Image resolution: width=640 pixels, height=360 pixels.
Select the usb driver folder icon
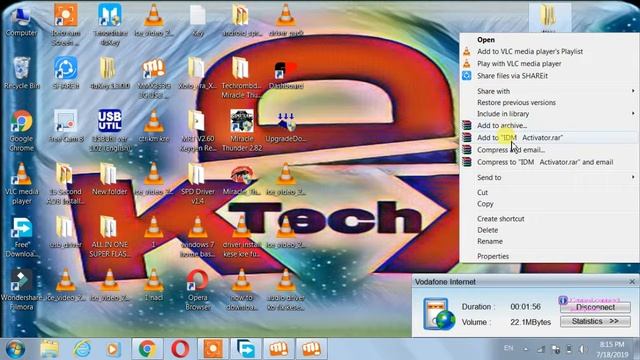tap(65, 233)
